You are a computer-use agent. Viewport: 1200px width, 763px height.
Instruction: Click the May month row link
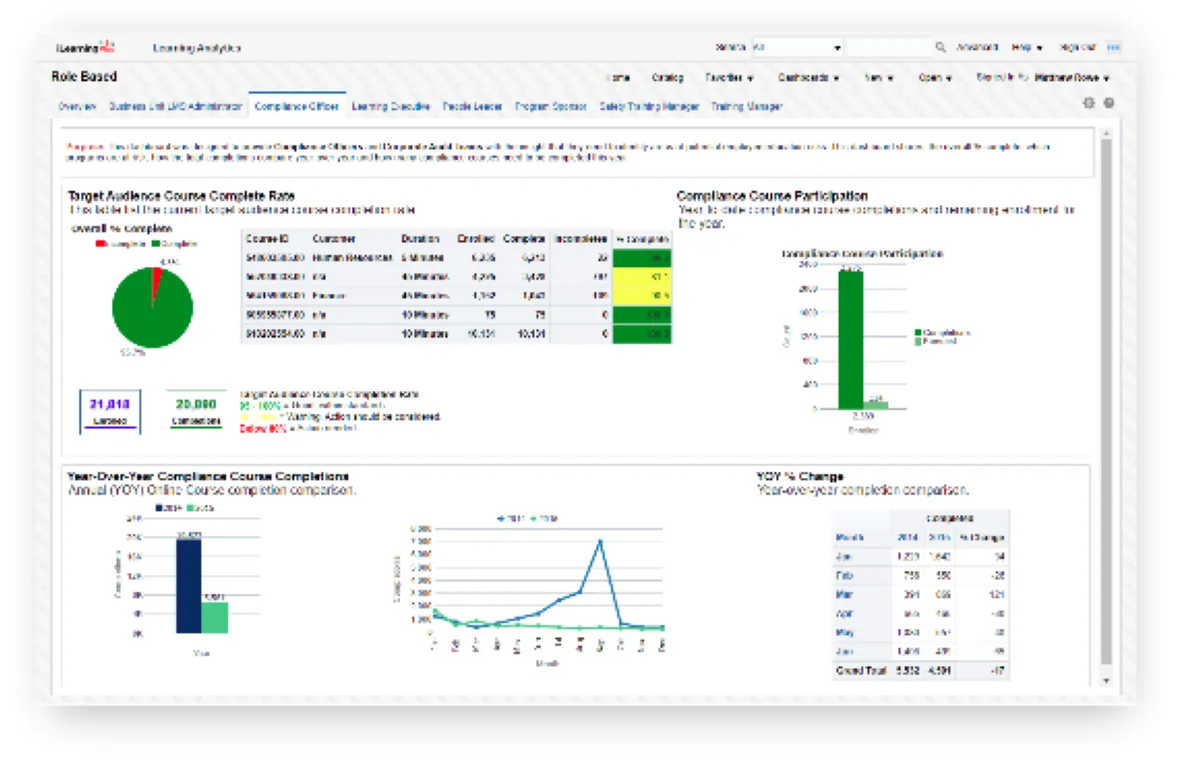point(845,633)
